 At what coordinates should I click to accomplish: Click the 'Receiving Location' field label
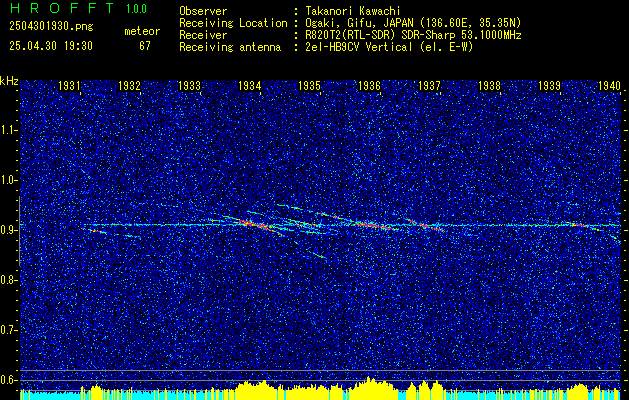click(x=233, y=23)
